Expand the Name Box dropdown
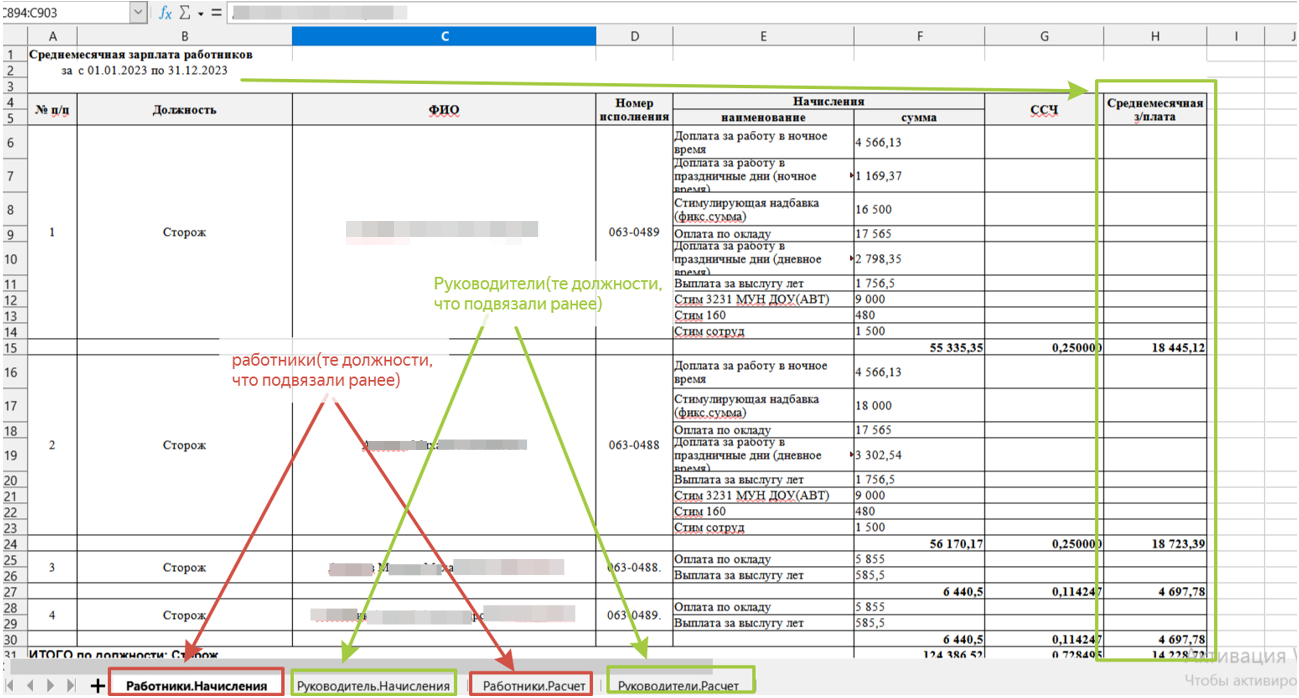Screen dimensions: 1299x698 click(x=138, y=13)
